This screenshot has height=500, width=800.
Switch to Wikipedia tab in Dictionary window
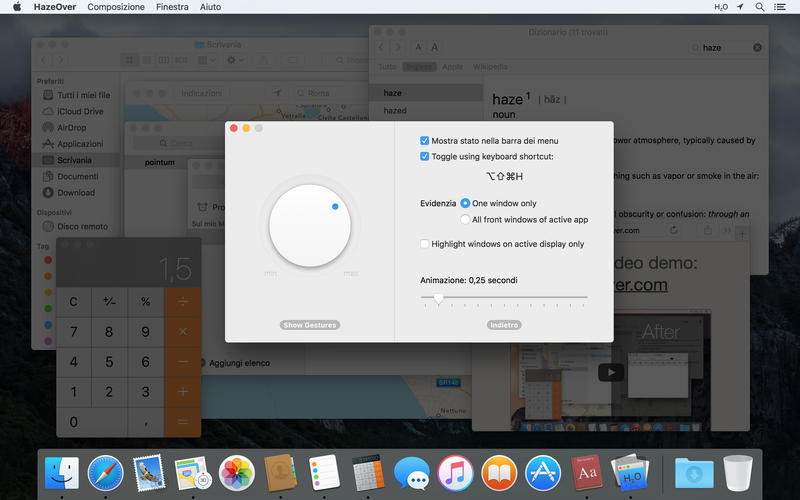490,67
